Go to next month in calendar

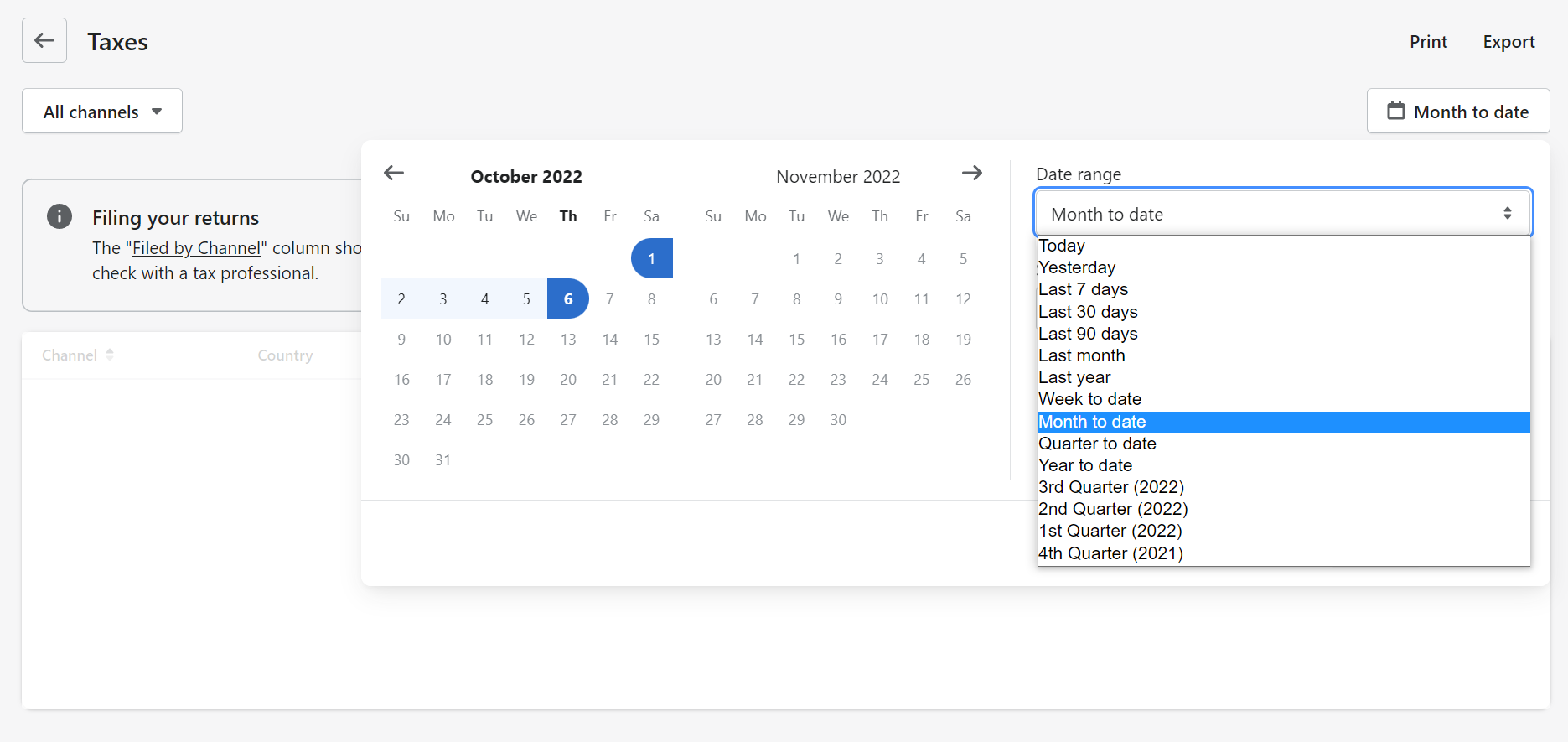tap(971, 174)
